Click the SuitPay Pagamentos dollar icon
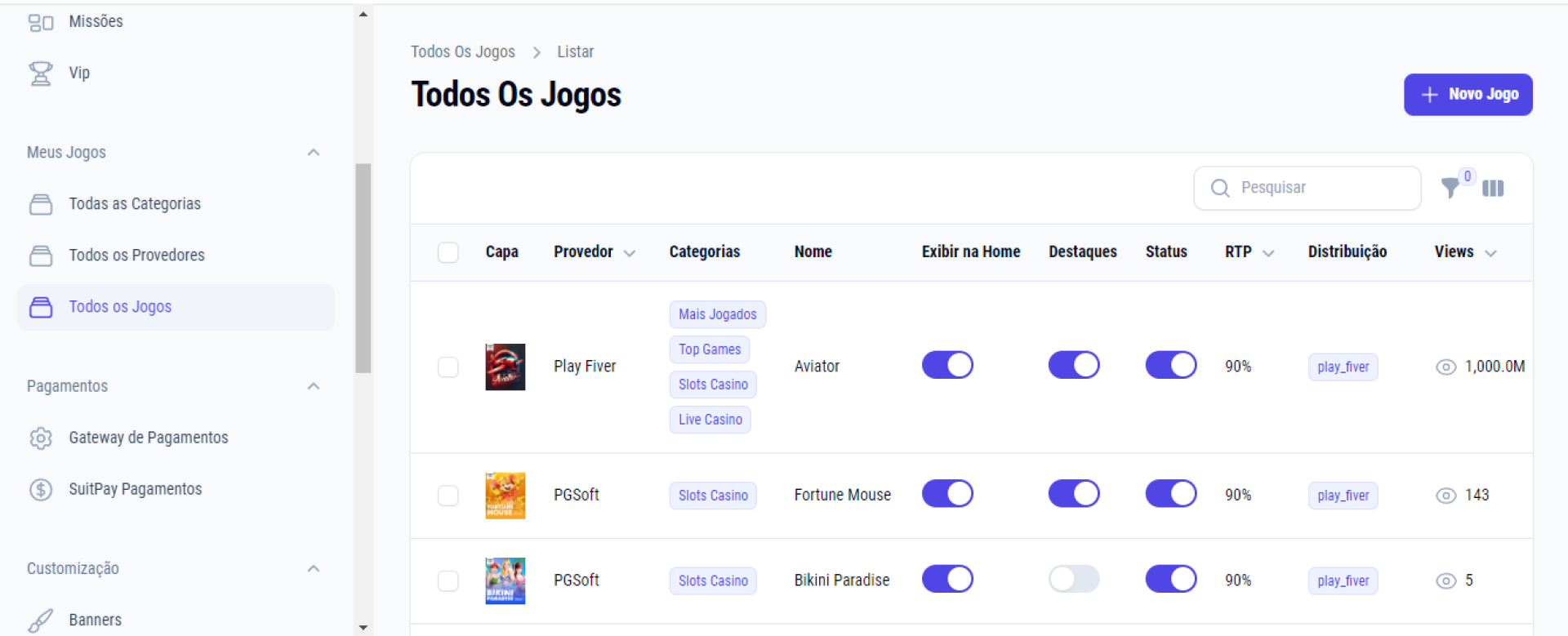The height and width of the screenshot is (636, 1568). [40, 490]
